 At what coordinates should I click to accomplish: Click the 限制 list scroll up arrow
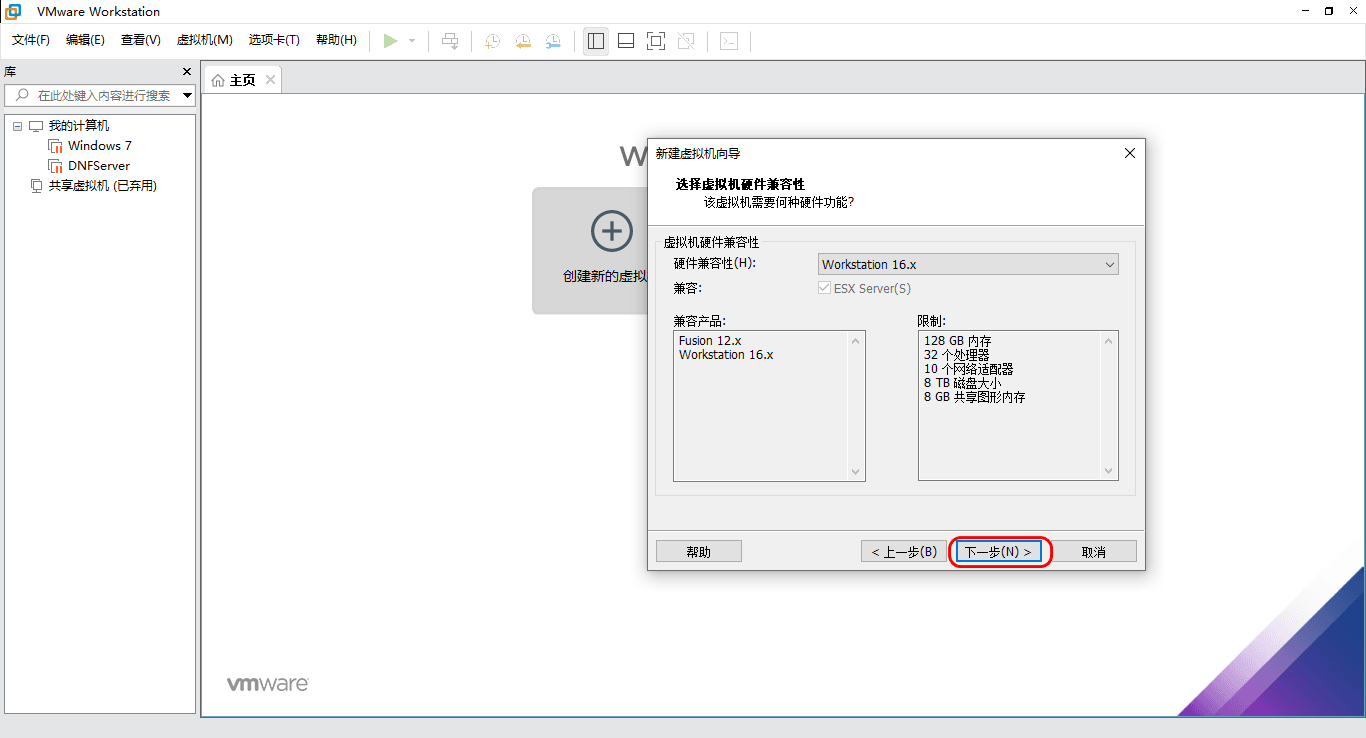1108,342
